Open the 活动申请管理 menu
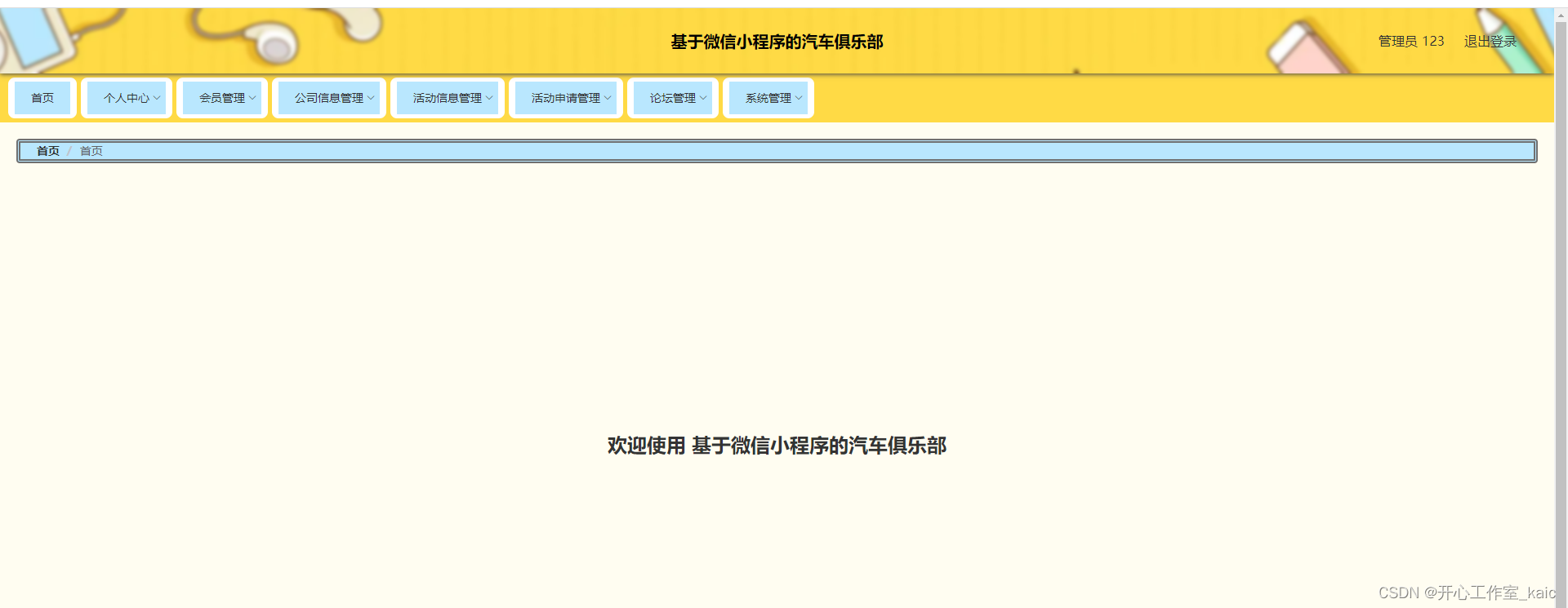This screenshot has width=1568, height=608. tap(566, 98)
